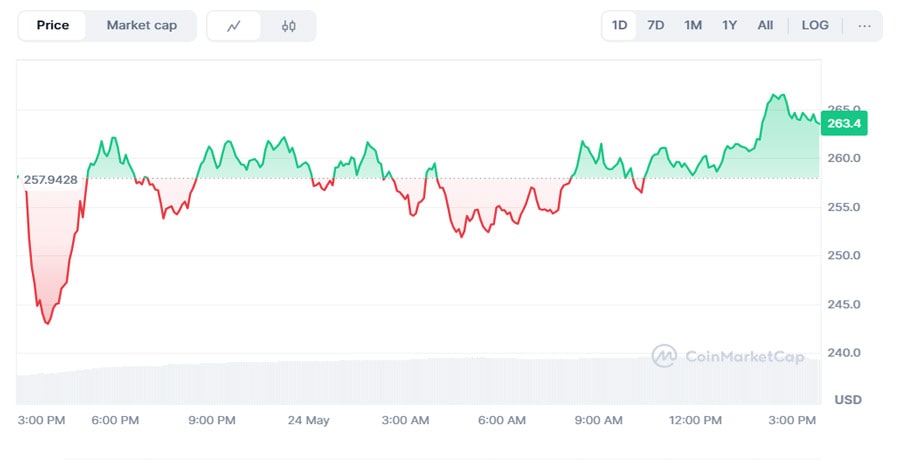Click the 9:00 AM time axis label
Image resolution: width=900 pixels, height=460 pixels.
[599, 420]
